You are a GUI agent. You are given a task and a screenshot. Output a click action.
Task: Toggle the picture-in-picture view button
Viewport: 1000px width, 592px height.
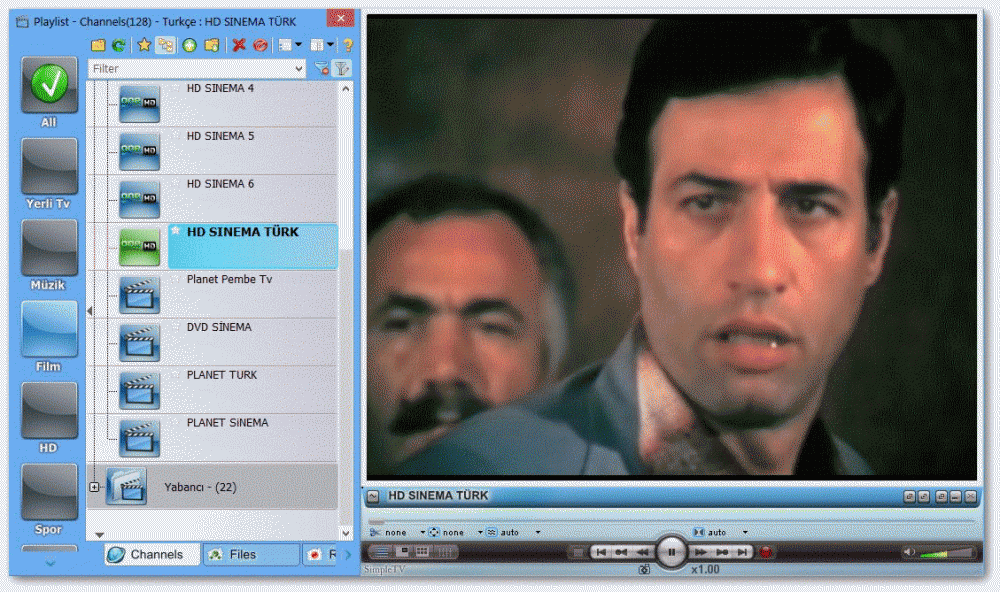pos(402,552)
